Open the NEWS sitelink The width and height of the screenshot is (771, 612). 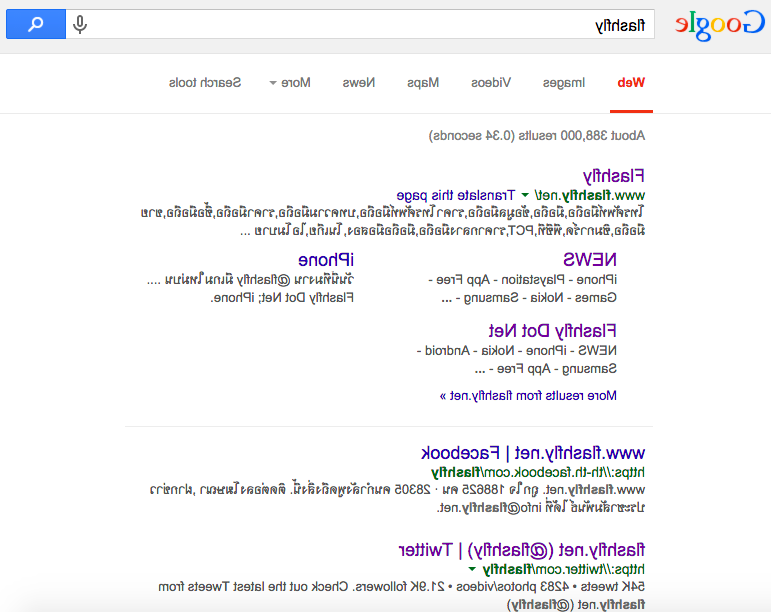pyautogui.click(x=590, y=260)
